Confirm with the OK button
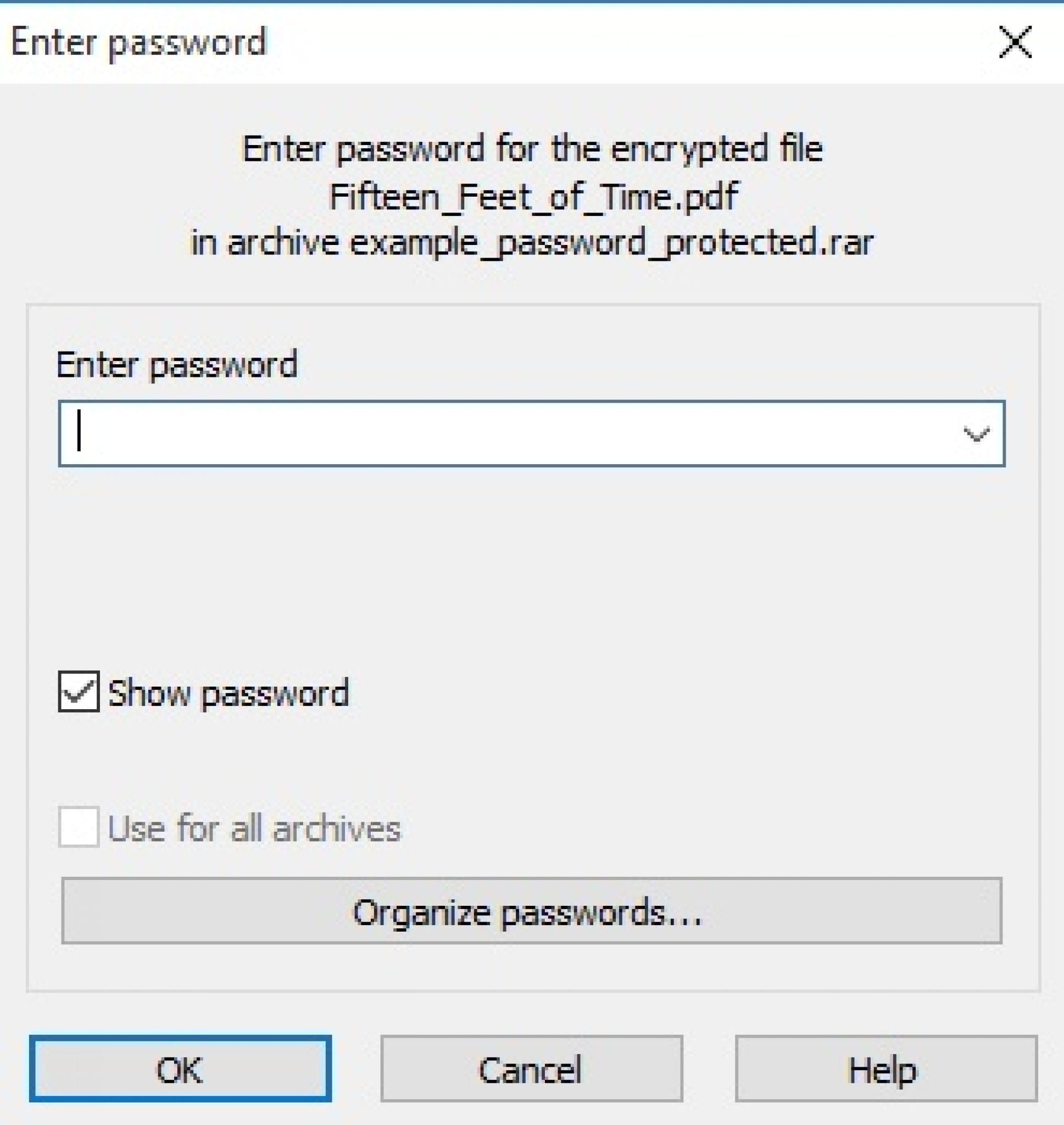The width and height of the screenshot is (1064, 1125). 180,1070
